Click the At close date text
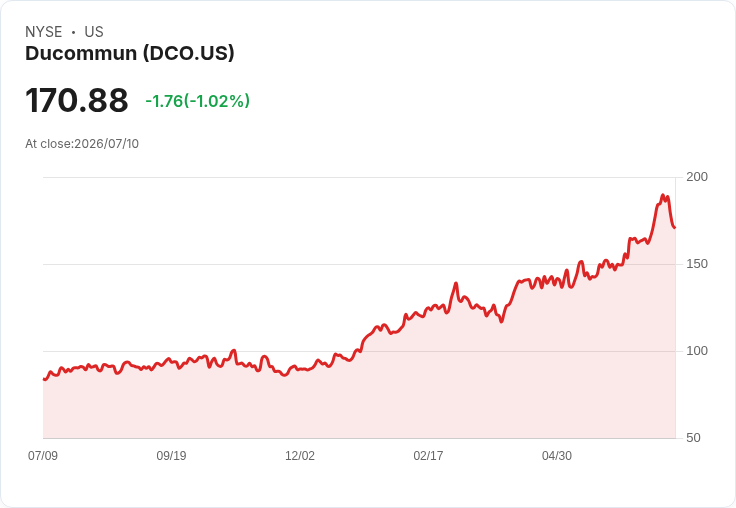 coord(82,144)
